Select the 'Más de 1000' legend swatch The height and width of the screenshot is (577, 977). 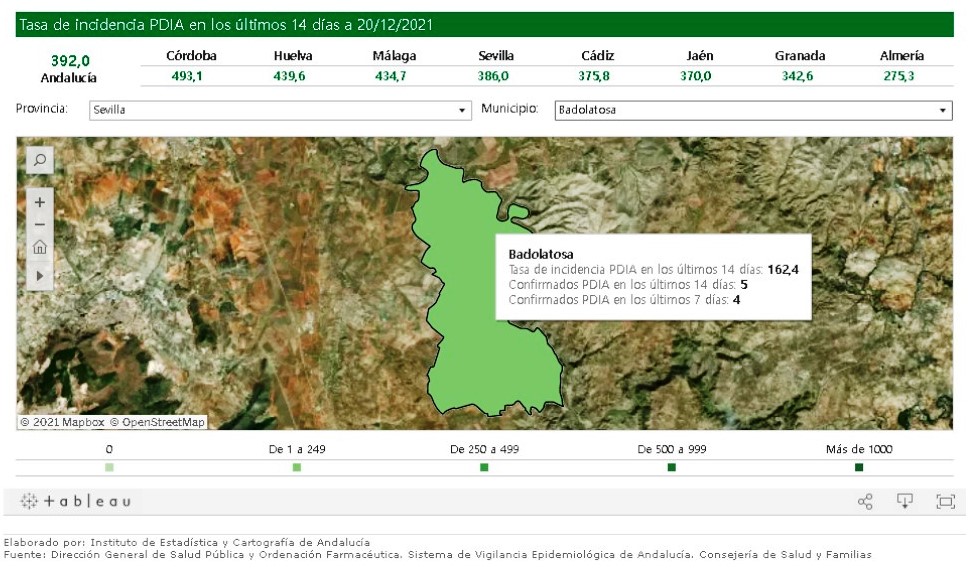pos(859,467)
